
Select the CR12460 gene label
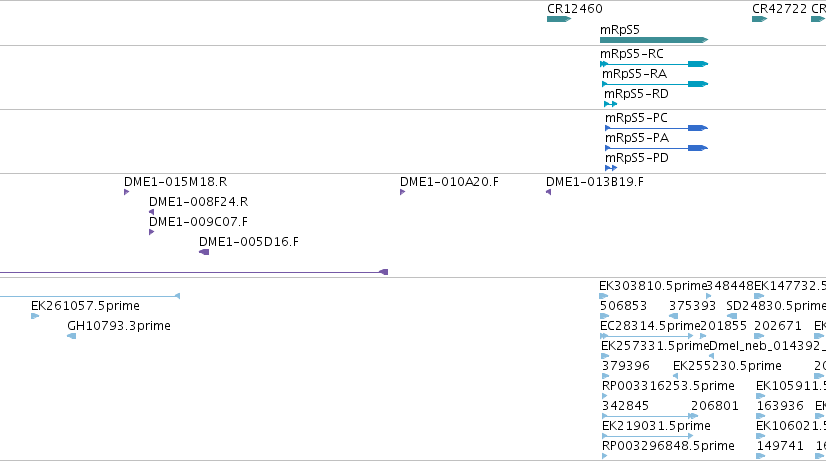[575, 9]
